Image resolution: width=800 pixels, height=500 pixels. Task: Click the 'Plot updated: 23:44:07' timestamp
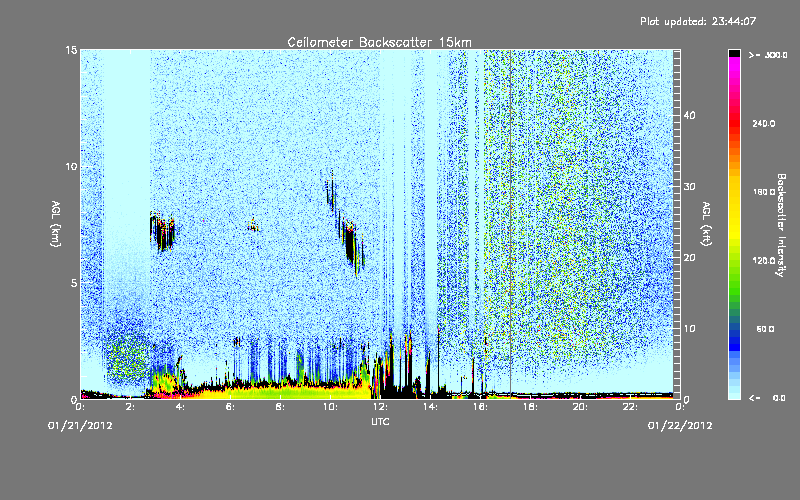click(698, 21)
